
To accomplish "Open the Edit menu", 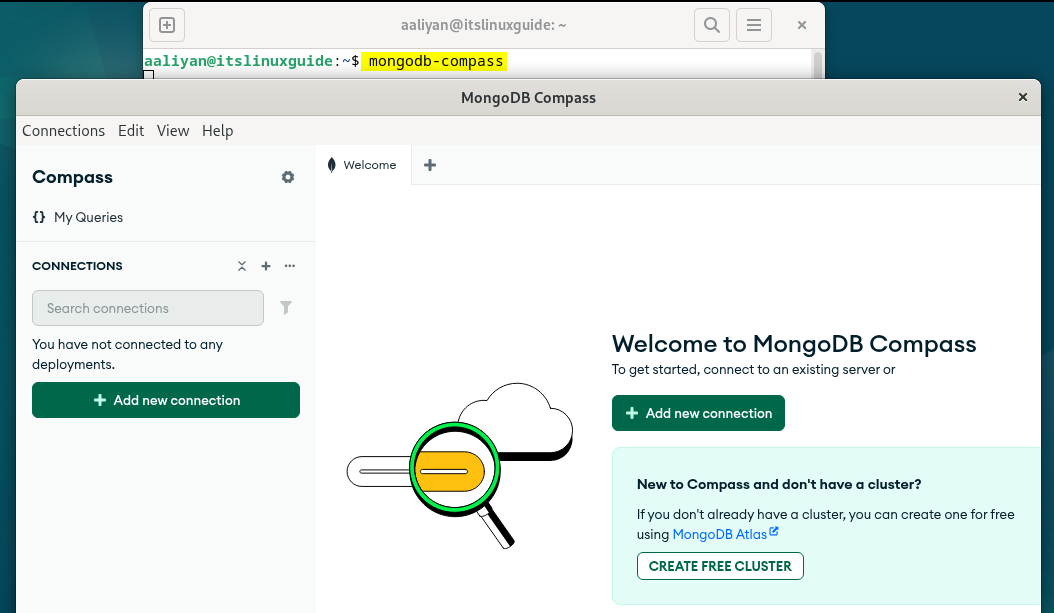I will (131, 131).
